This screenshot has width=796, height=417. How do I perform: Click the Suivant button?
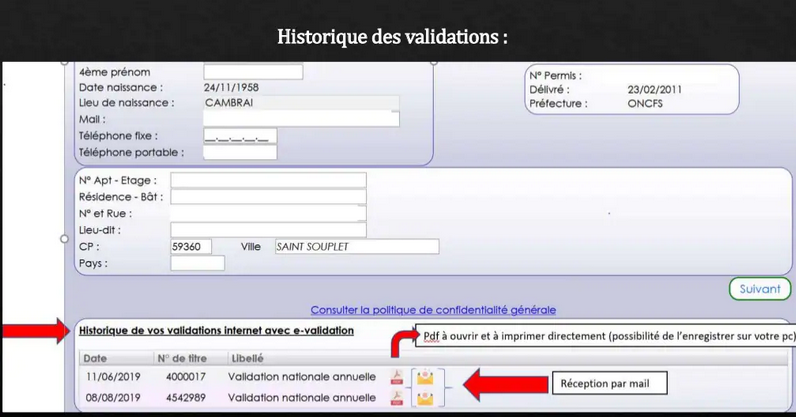click(759, 289)
